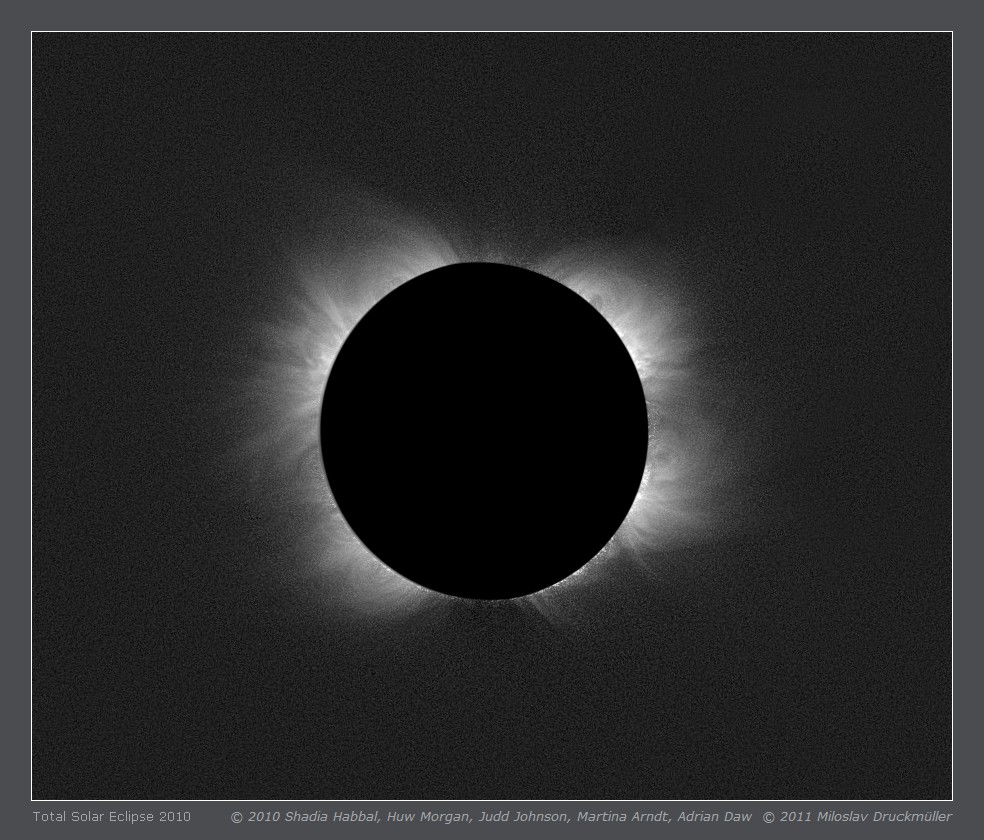Click the name Judd Johnson in credits

[523, 817]
